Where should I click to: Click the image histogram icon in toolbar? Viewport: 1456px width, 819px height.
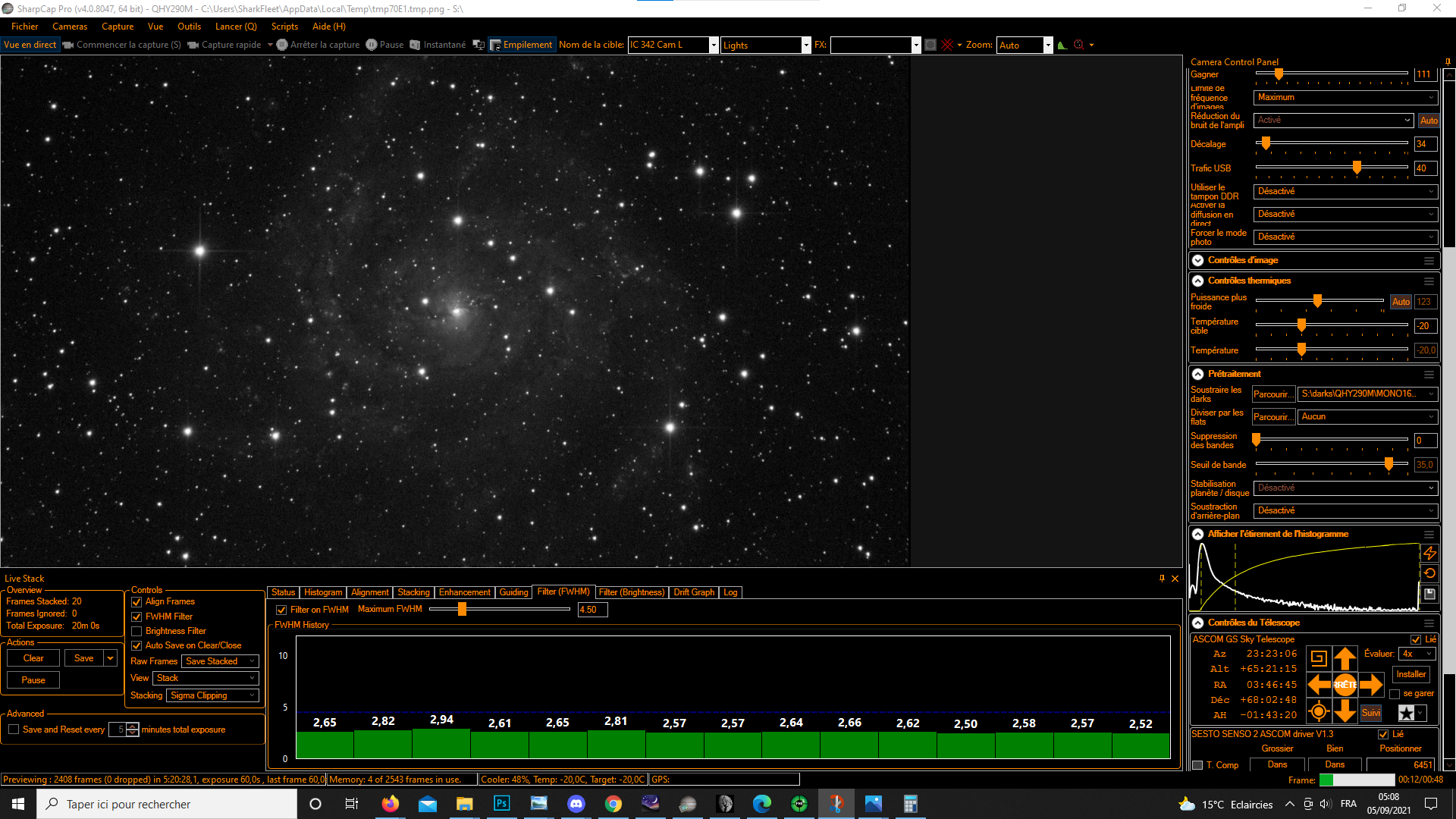pyautogui.click(x=1062, y=45)
